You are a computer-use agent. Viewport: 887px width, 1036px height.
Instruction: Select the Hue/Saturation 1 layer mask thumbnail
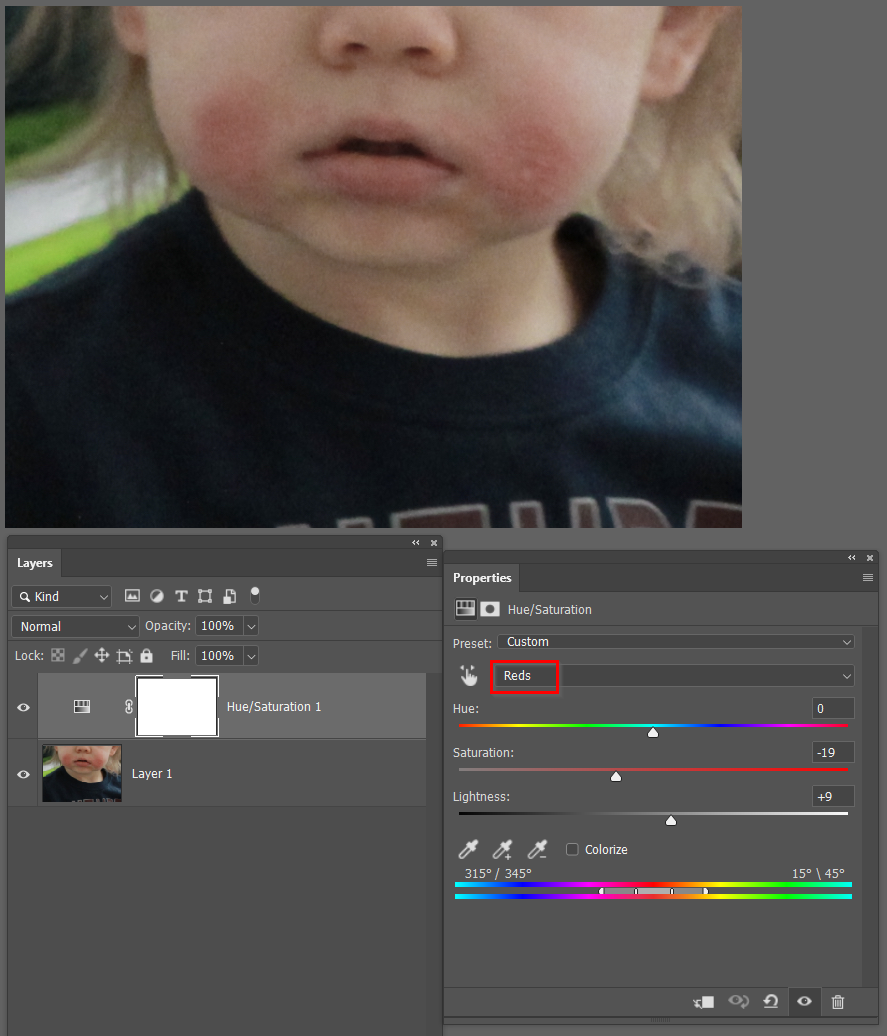(x=177, y=706)
